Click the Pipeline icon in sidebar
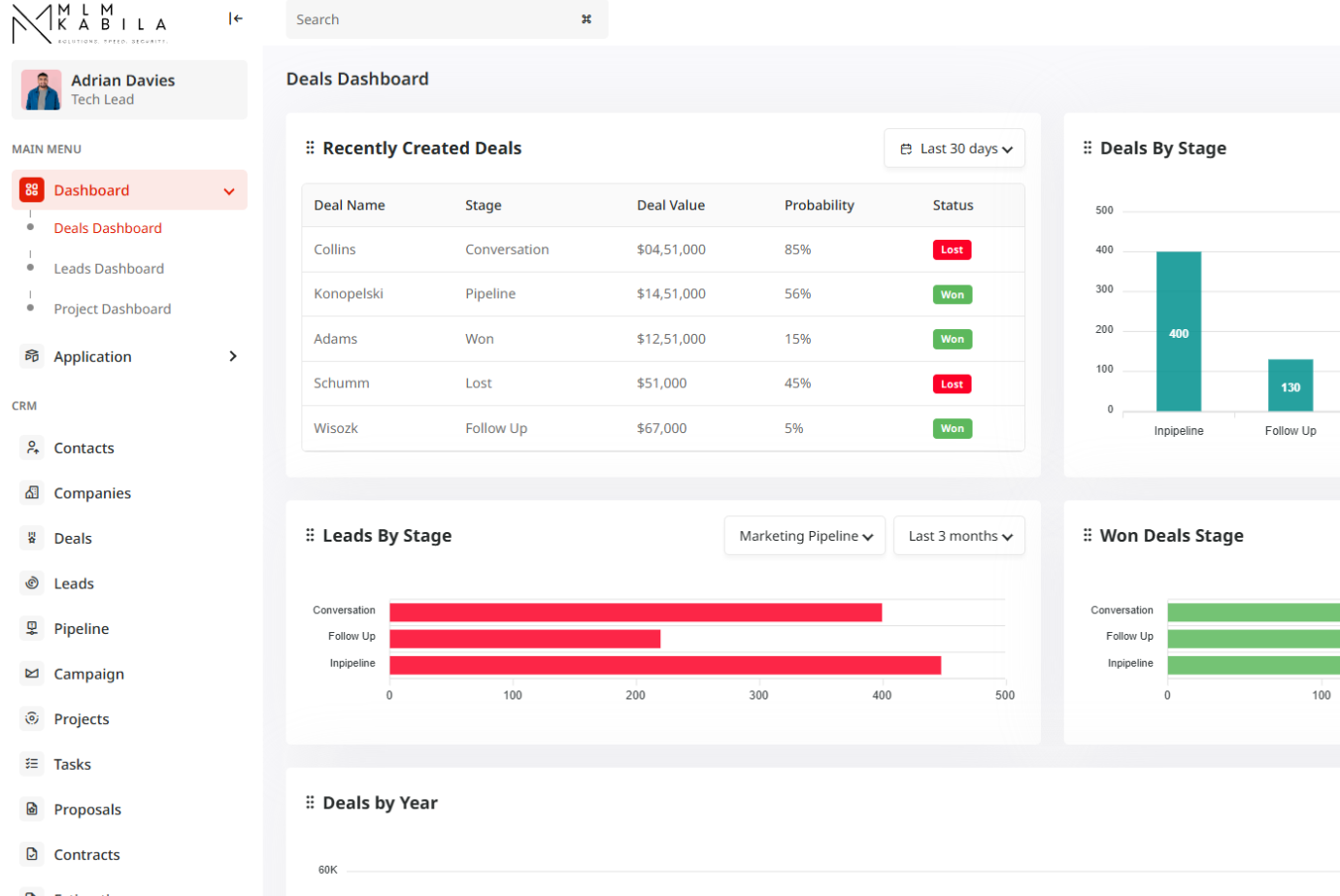 point(32,628)
